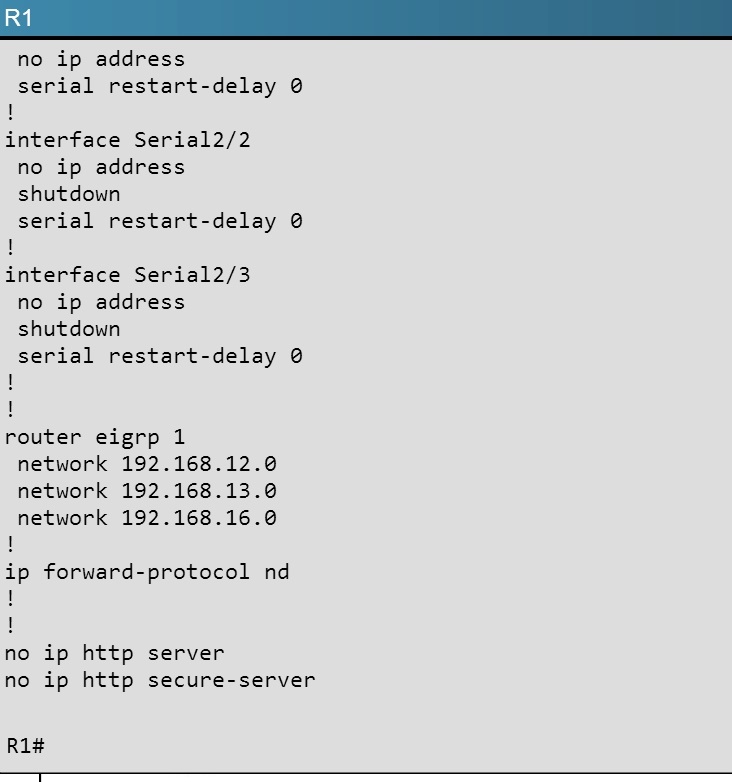This screenshot has width=732, height=782.
Task: Click the 'network 192.168.16.0' line
Action: (147, 518)
